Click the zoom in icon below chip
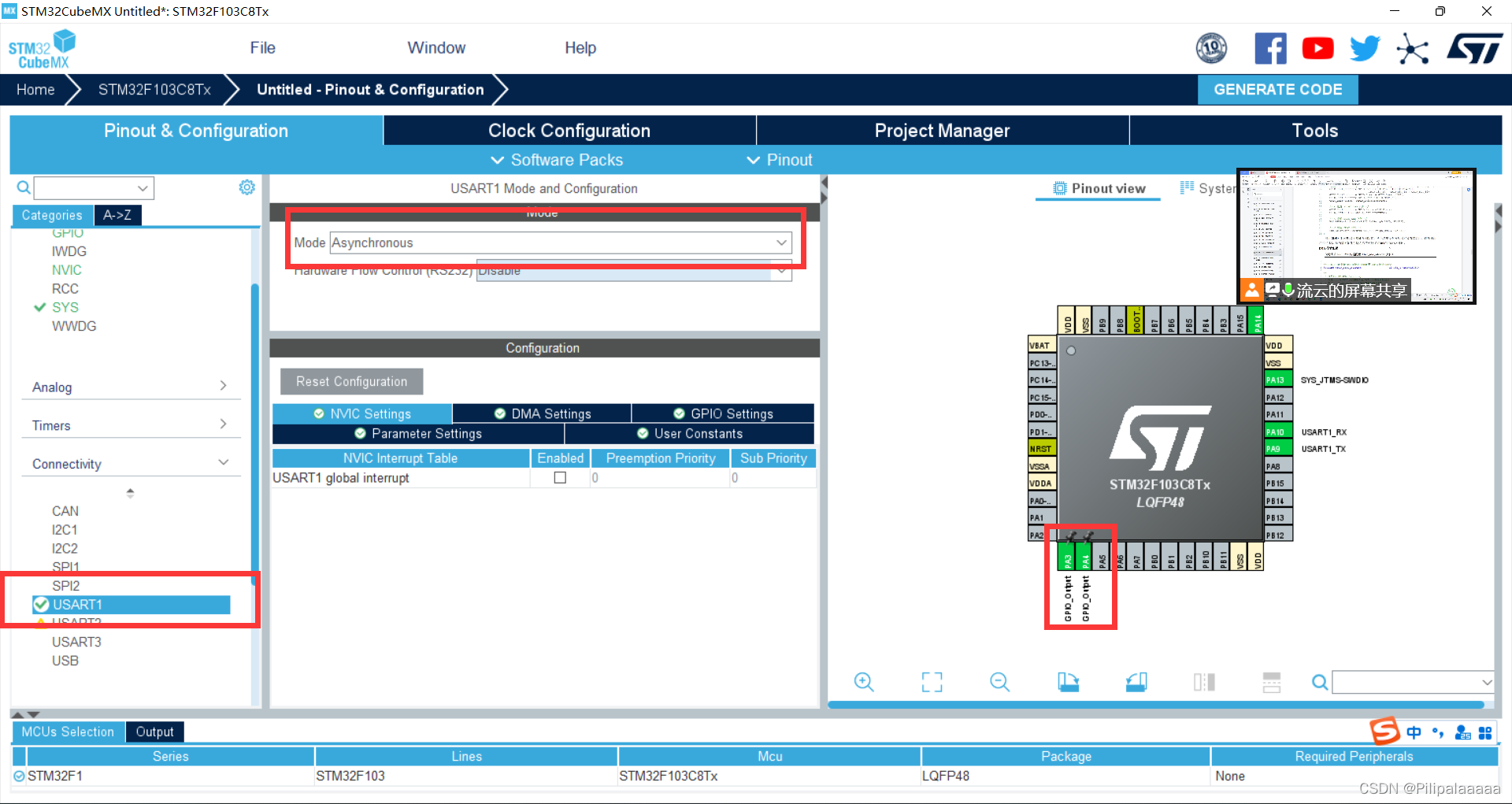Image resolution: width=1512 pixels, height=804 pixels. click(x=864, y=682)
